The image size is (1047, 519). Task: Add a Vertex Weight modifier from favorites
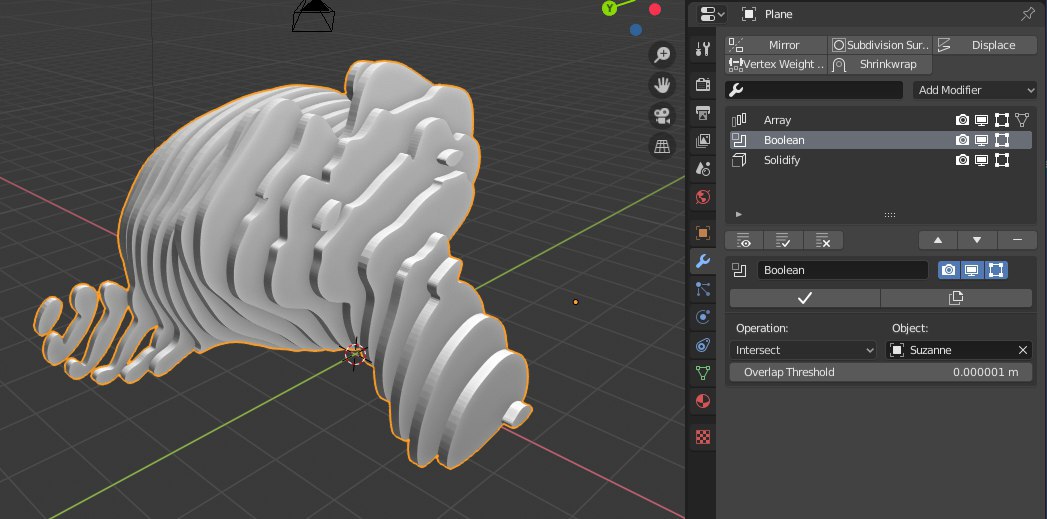[776, 64]
